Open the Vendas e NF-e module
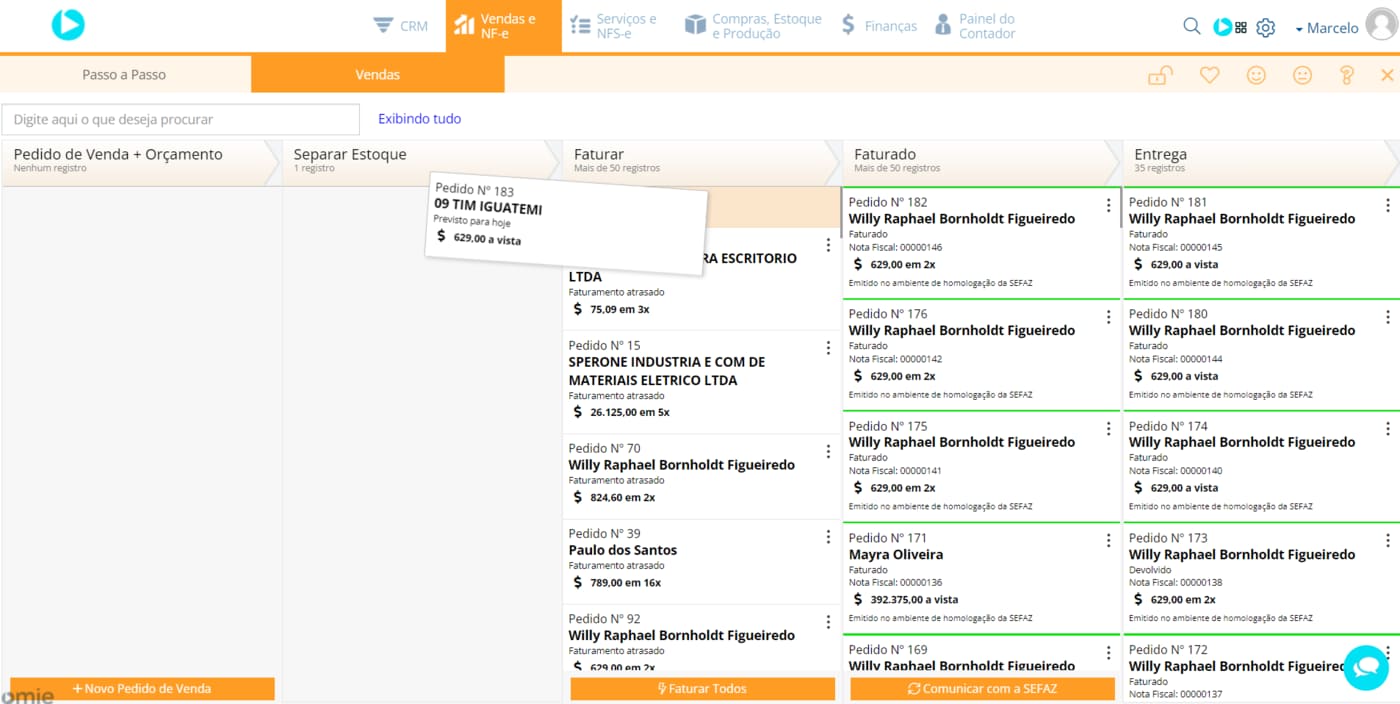This screenshot has height=704, width=1400. click(x=503, y=26)
